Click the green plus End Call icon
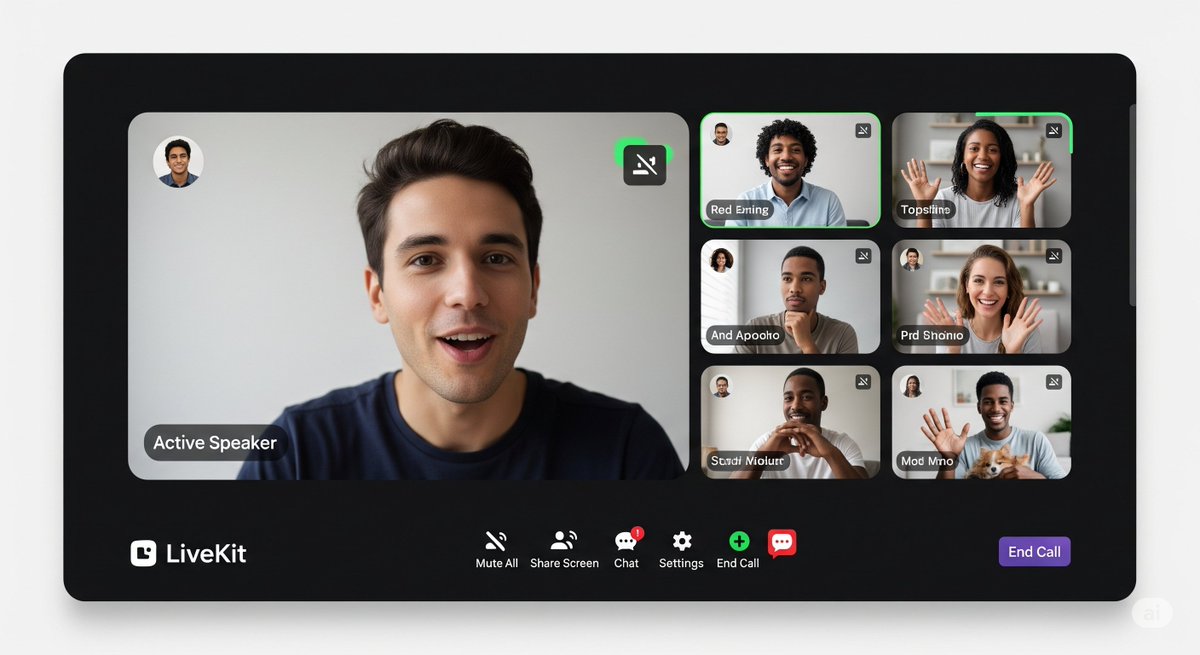Image resolution: width=1200 pixels, height=655 pixels. [x=737, y=540]
